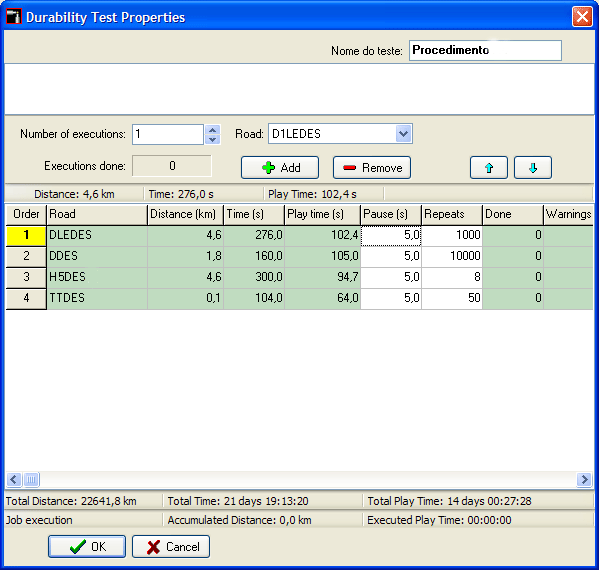Viewport: 599px width, 570px height.
Task: Click the Pause cell of the TTDES row
Action: coord(391,298)
